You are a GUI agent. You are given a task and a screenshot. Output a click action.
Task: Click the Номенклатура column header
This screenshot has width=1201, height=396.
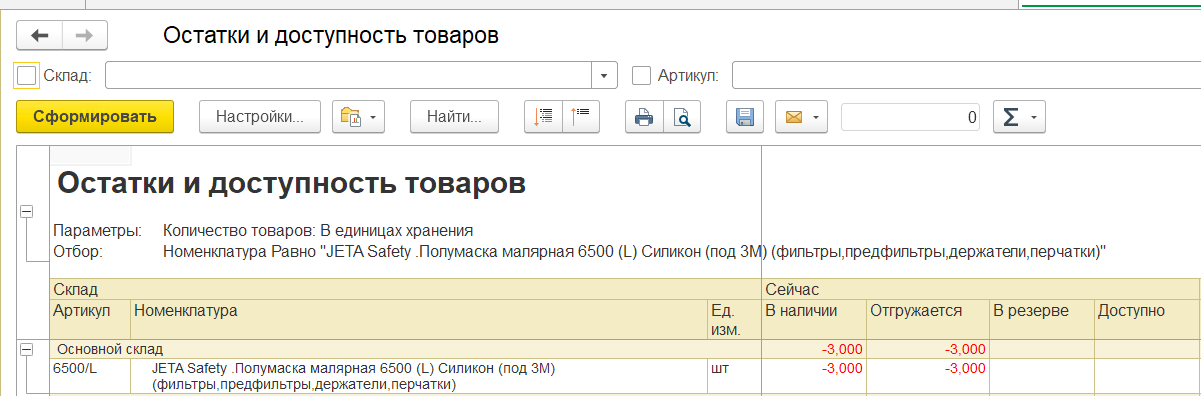418,319
